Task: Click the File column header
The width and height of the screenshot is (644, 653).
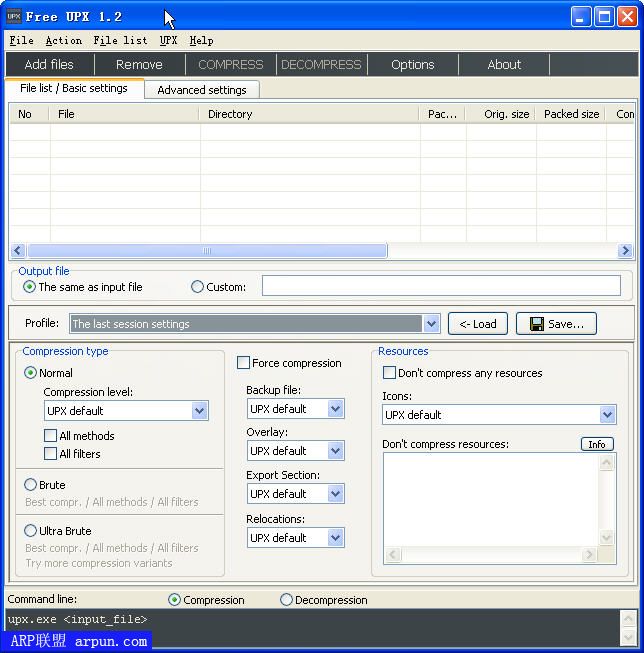Action: click(x=124, y=114)
